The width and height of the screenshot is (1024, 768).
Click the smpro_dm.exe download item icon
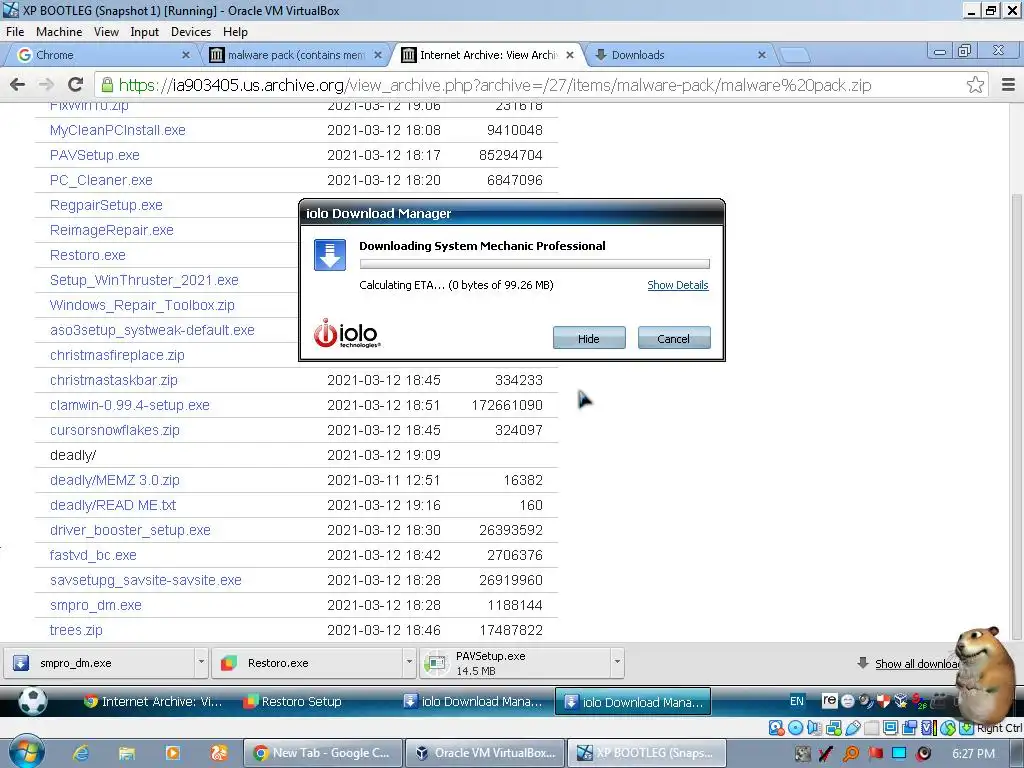21,663
